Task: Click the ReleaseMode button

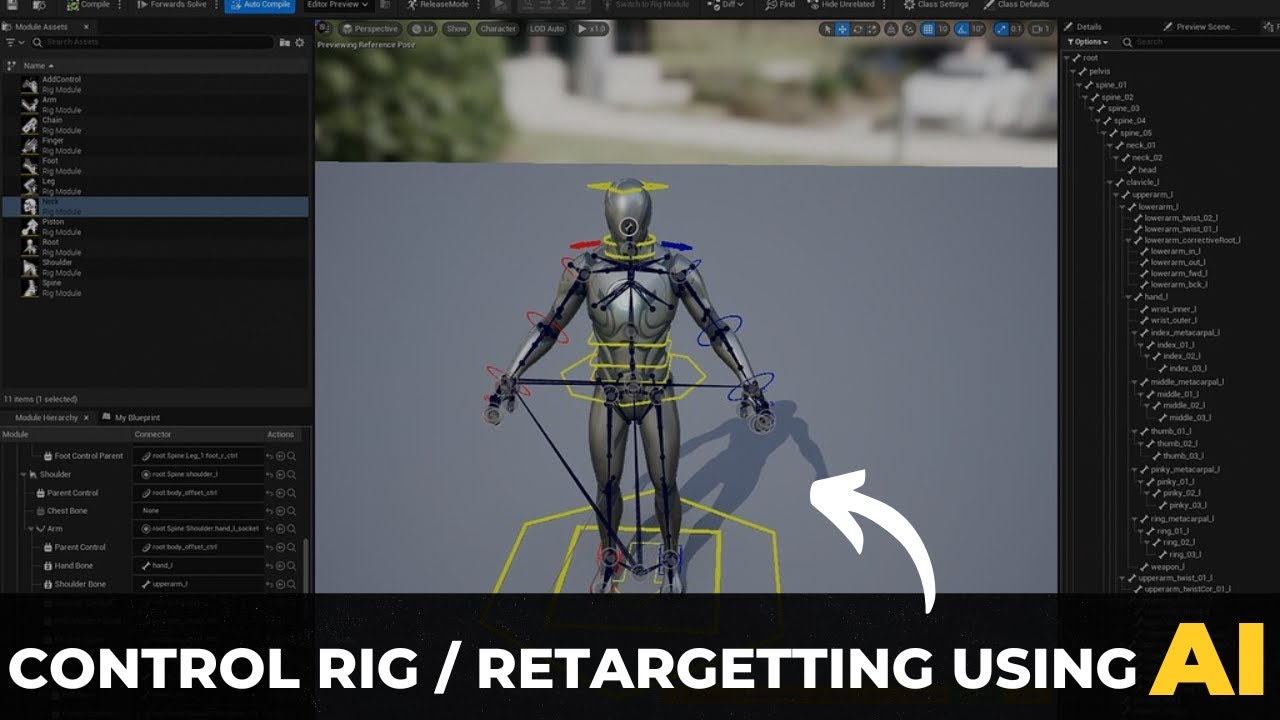Action: point(437,5)
